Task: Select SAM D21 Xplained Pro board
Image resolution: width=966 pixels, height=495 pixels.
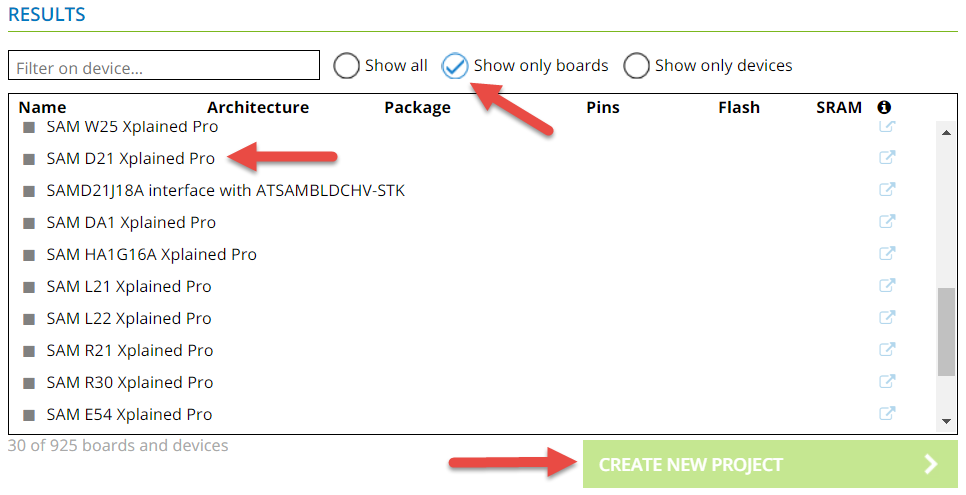Action: point(130,158)
